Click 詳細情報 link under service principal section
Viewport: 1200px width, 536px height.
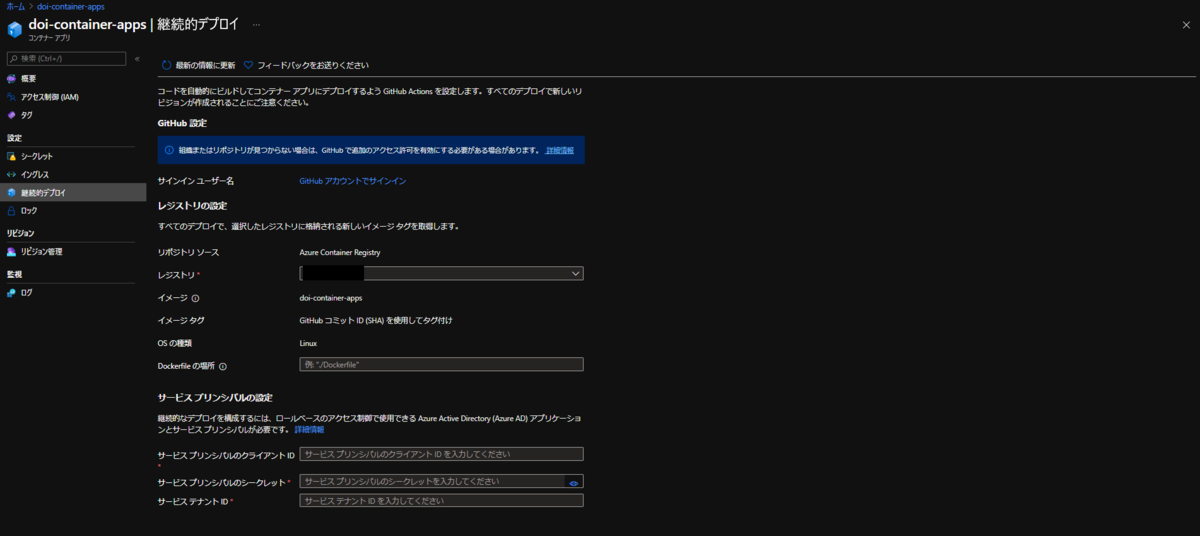point(309,428)
